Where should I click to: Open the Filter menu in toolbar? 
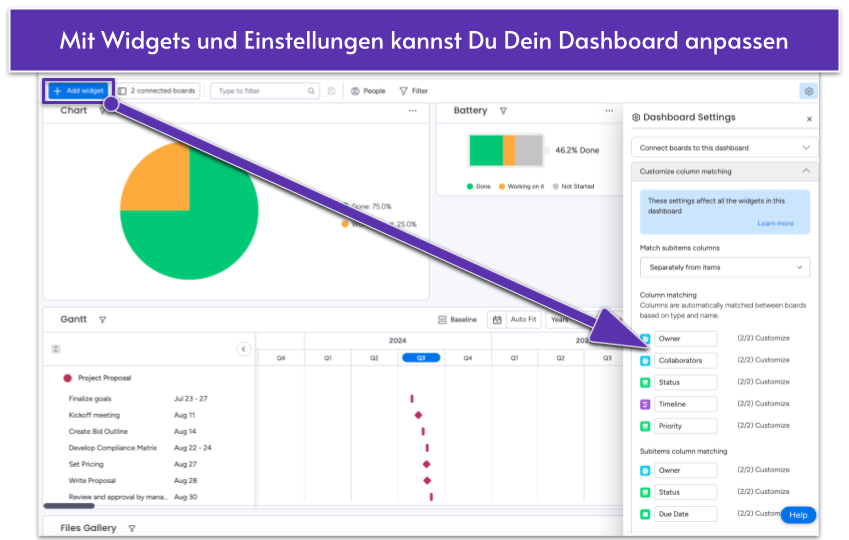414,91
